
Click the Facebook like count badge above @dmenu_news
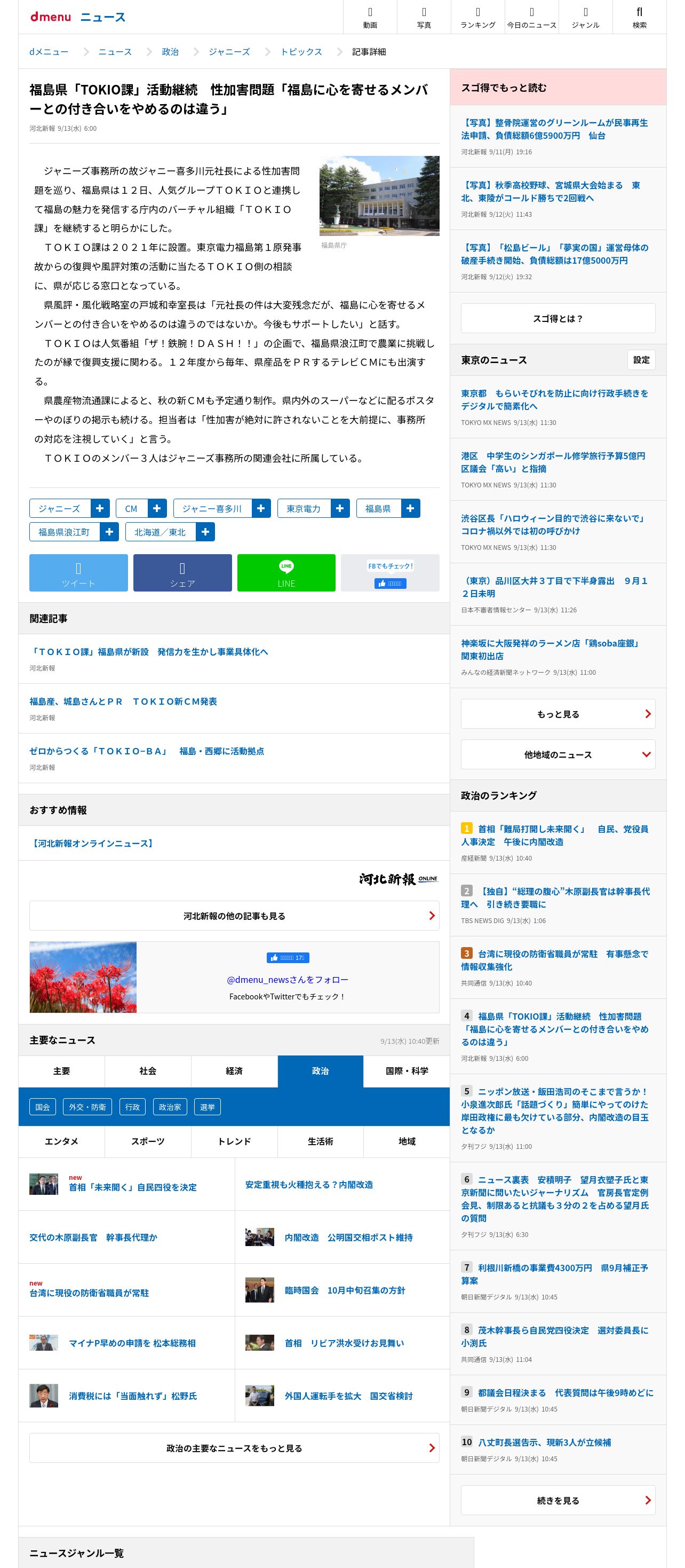click(x=288, y=957)
